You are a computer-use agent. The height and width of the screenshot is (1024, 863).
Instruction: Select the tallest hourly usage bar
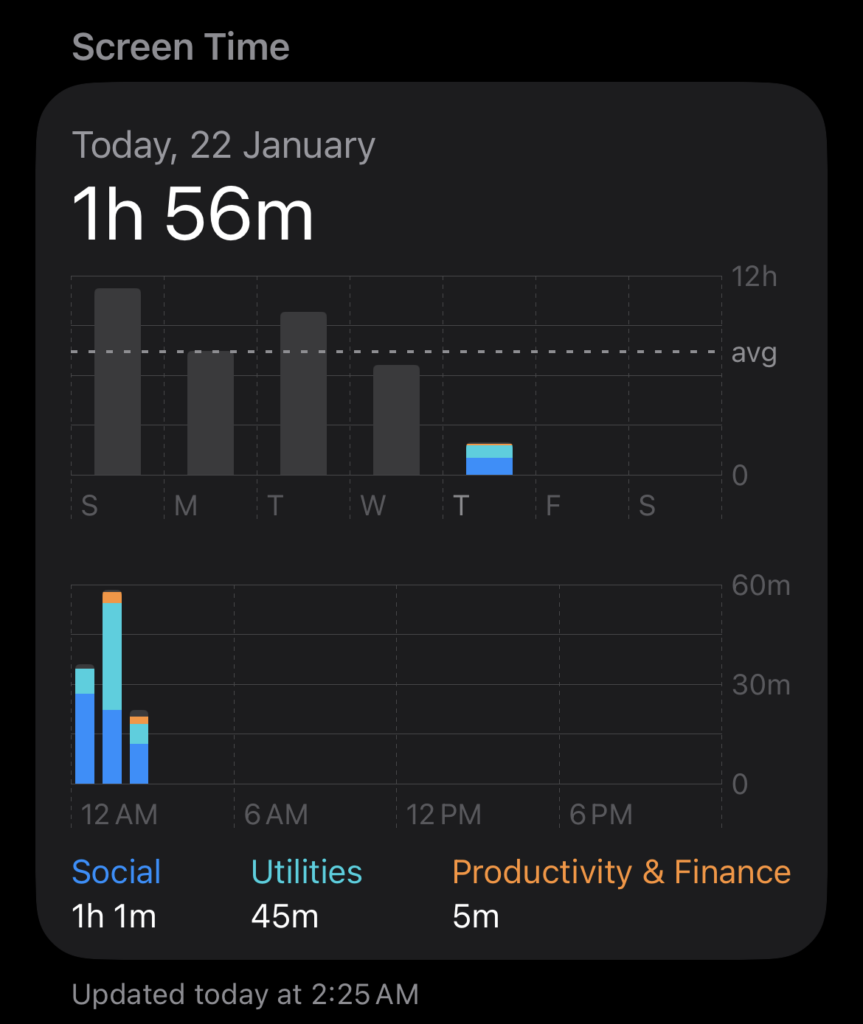[112, 688]
